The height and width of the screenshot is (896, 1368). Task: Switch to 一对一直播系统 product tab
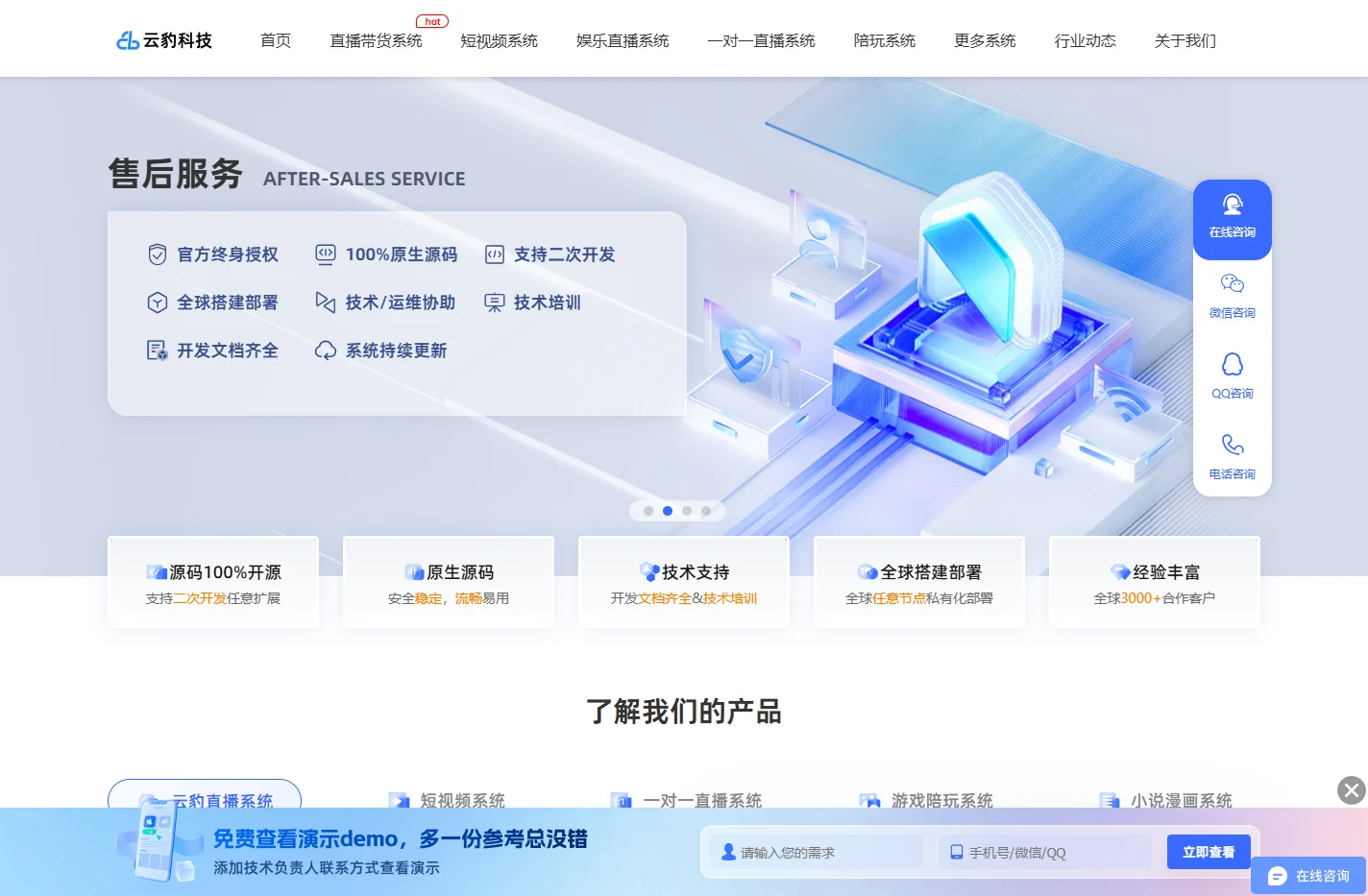[x=686, y=800]
